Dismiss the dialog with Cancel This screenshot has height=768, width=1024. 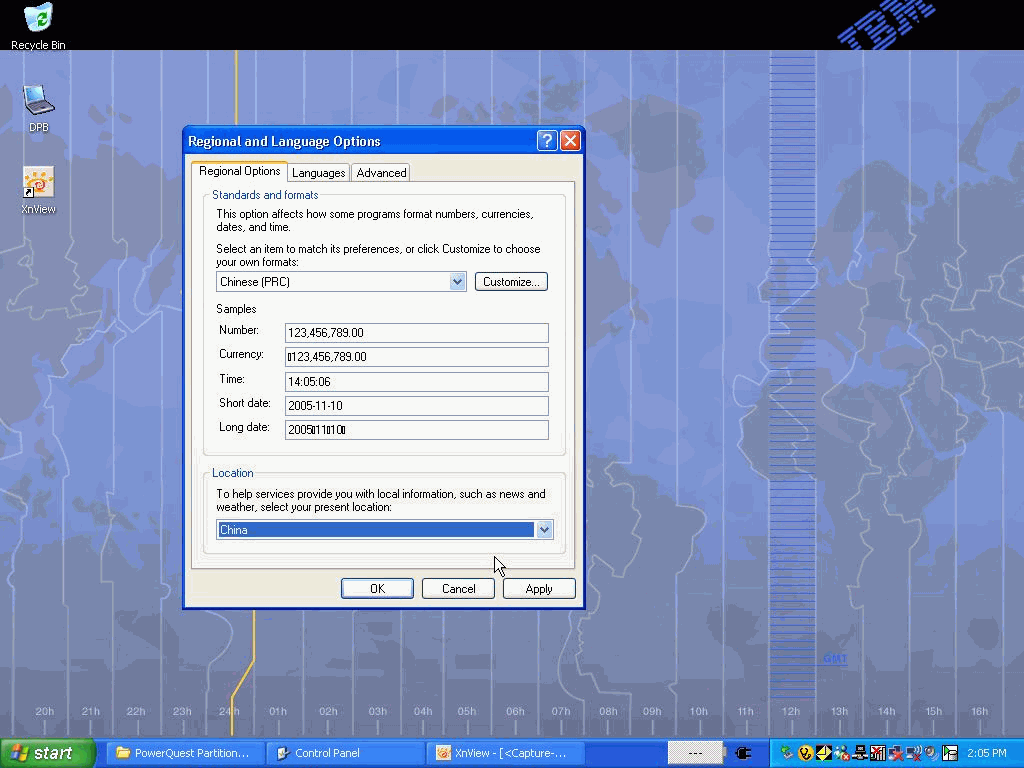458,589
